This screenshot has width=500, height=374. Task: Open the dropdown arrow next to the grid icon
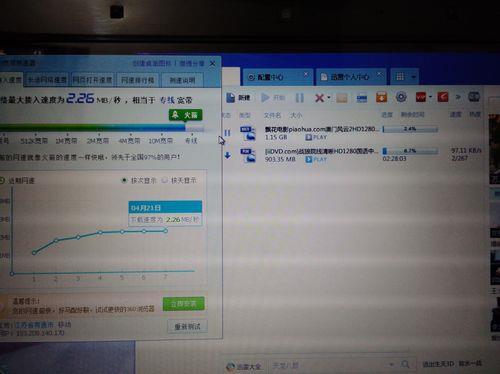tap(413, 77)
